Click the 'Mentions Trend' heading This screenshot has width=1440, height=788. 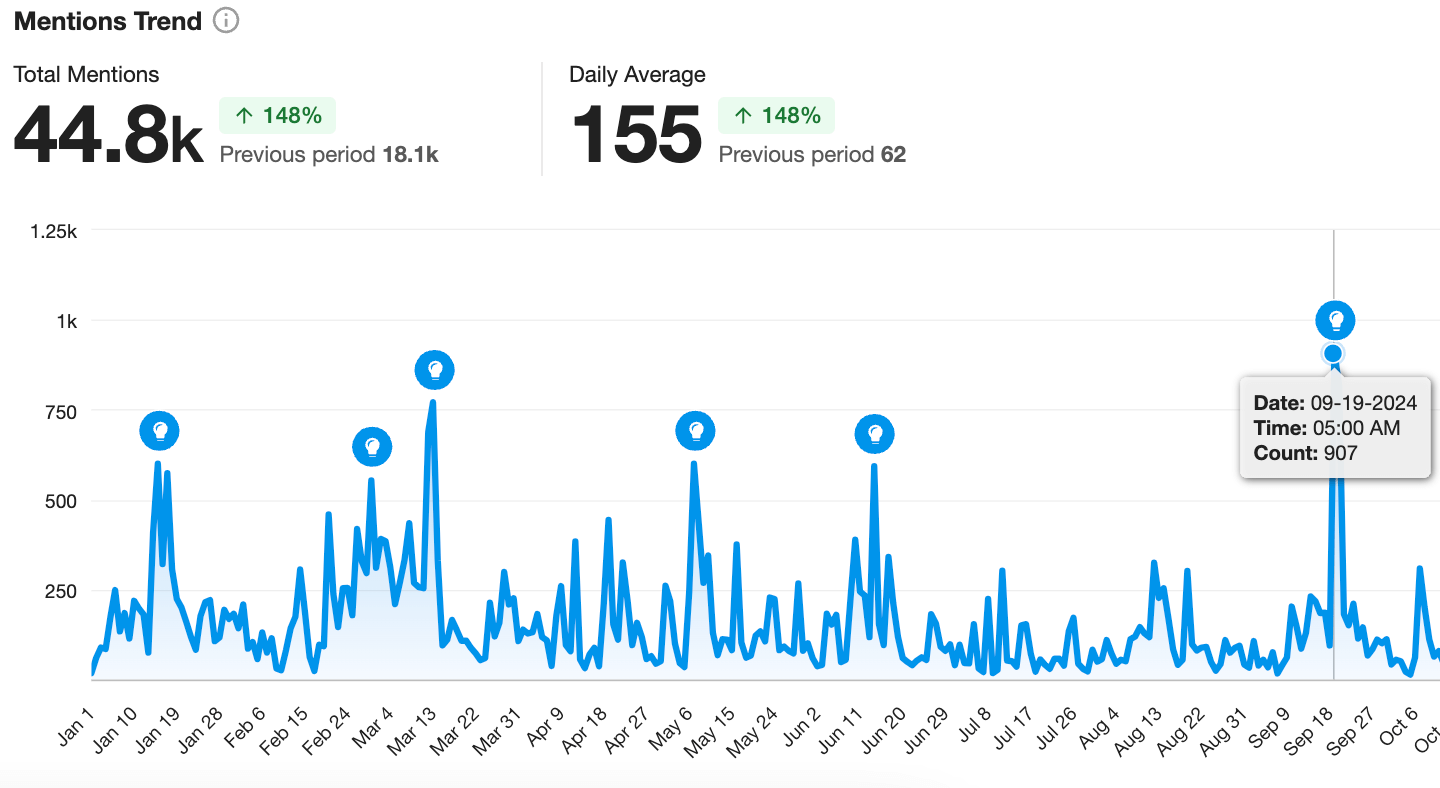(x=108, y=21)
